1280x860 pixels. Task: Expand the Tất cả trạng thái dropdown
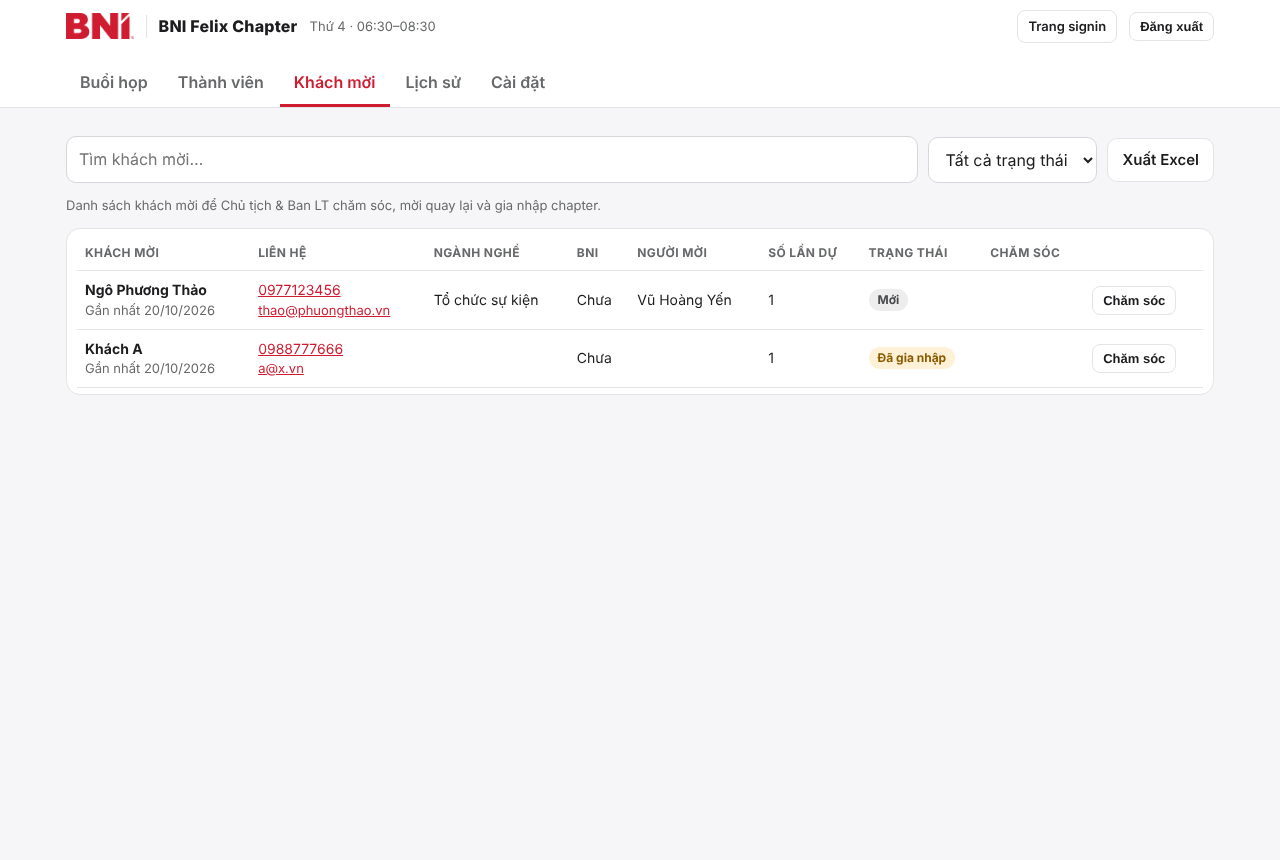pos(1012,160)
